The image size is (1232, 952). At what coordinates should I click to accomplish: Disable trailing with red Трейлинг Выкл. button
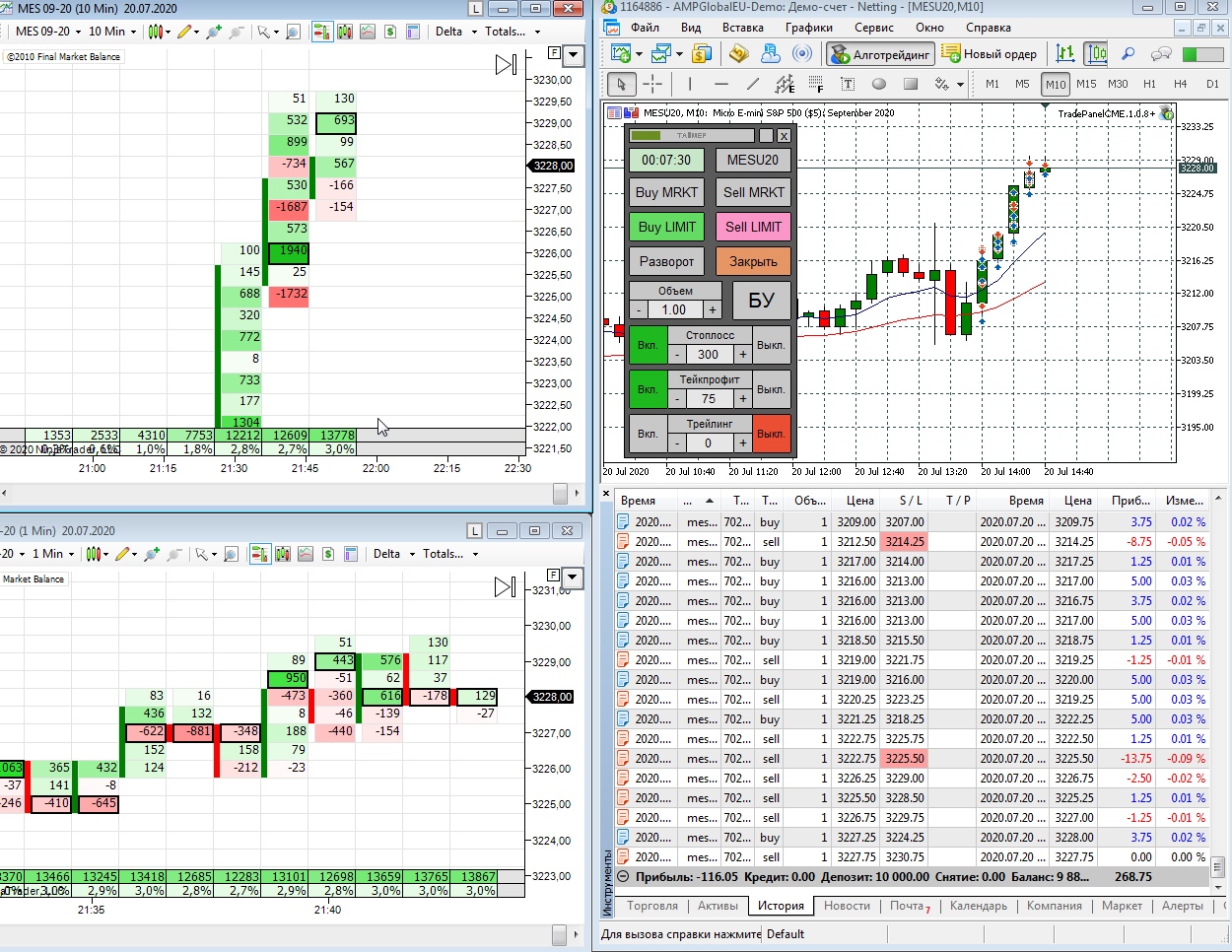[x=771, y=434]
